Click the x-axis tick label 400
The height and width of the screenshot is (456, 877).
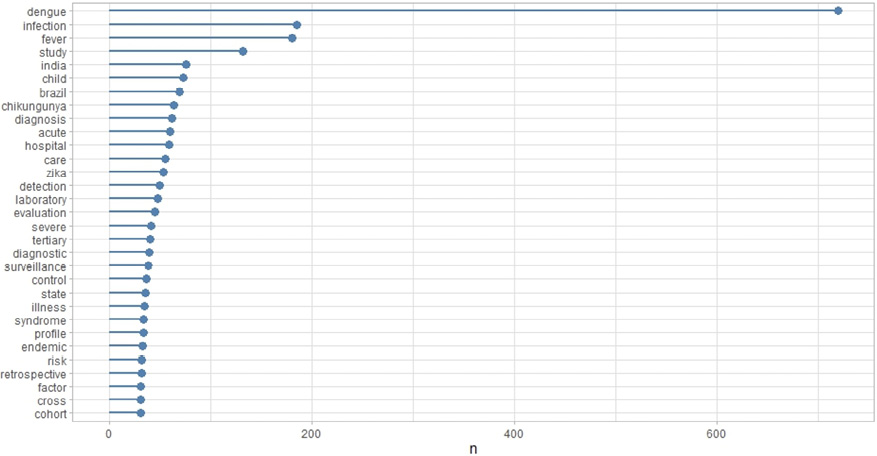(514, 433)
